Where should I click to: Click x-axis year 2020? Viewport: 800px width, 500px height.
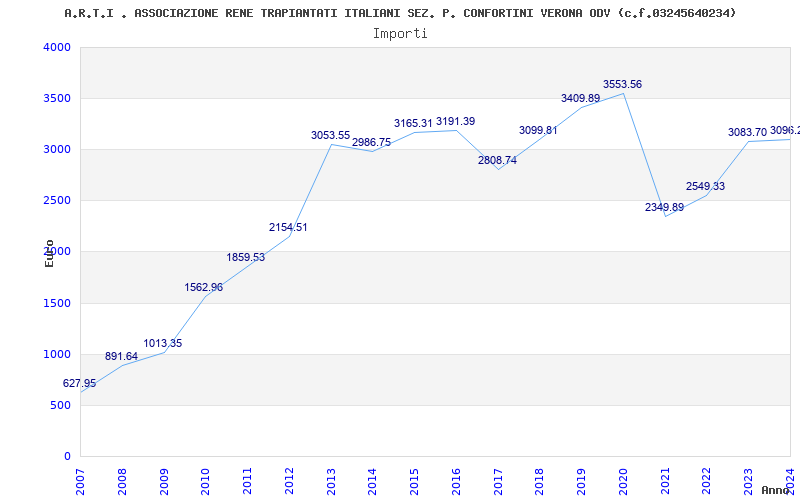click(623, 482)
